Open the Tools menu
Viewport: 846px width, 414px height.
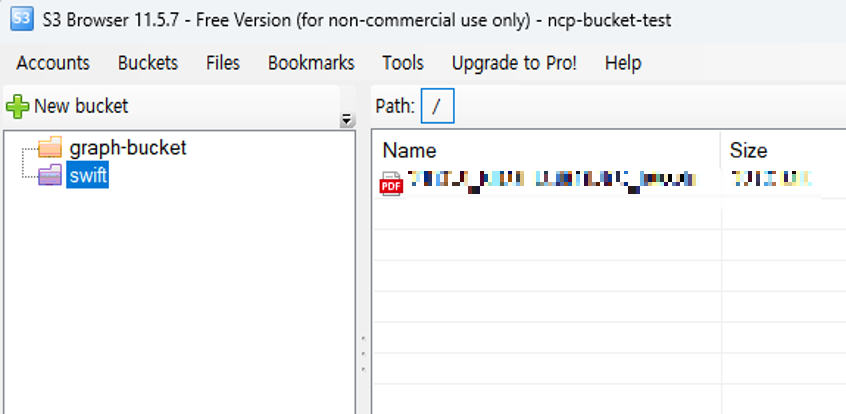[x=403, y=63]
